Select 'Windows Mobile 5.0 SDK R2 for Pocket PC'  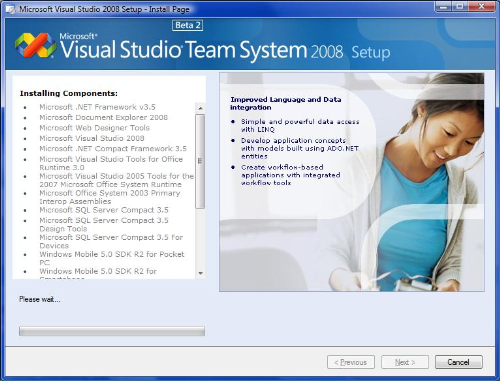(112, 258)
